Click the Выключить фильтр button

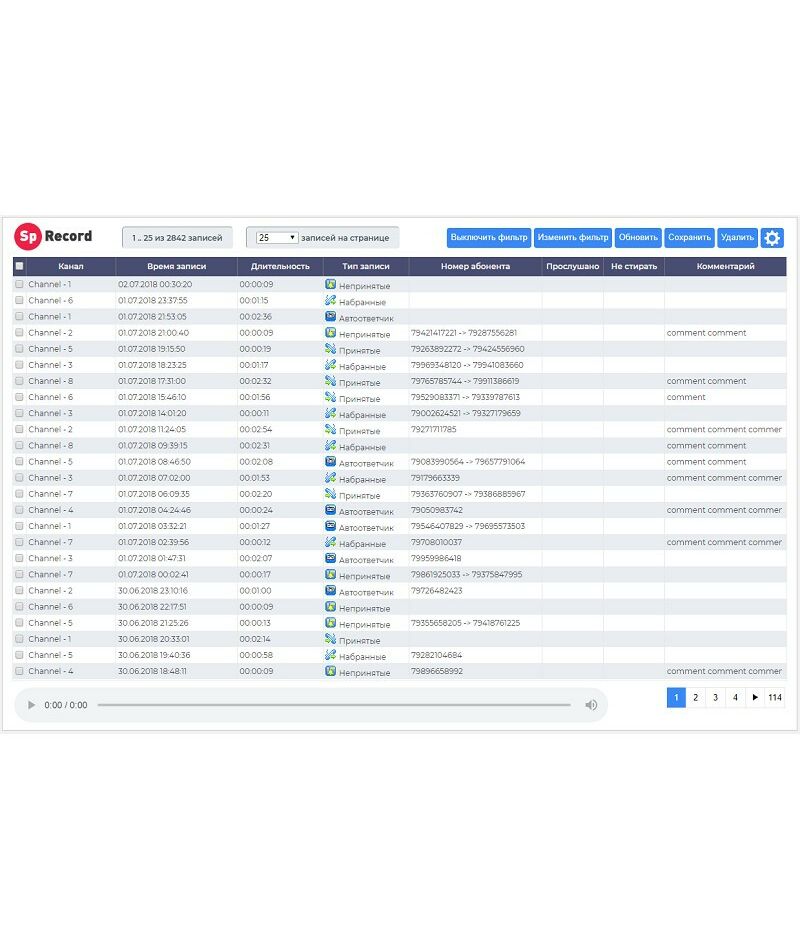click(x=489, y=238)
